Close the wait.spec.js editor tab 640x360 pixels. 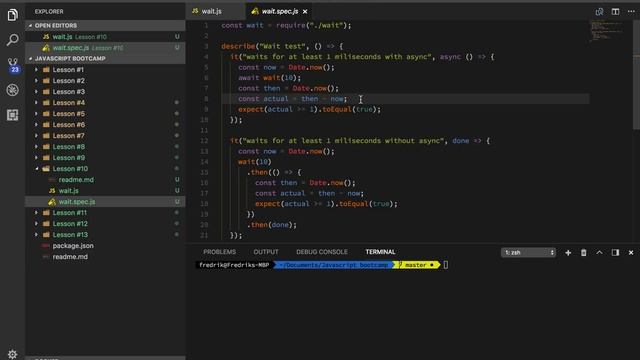305,12
